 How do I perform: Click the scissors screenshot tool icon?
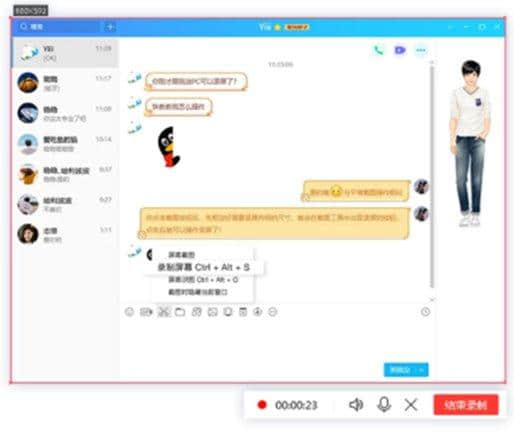pyautogui.click(x=164, y=312)
